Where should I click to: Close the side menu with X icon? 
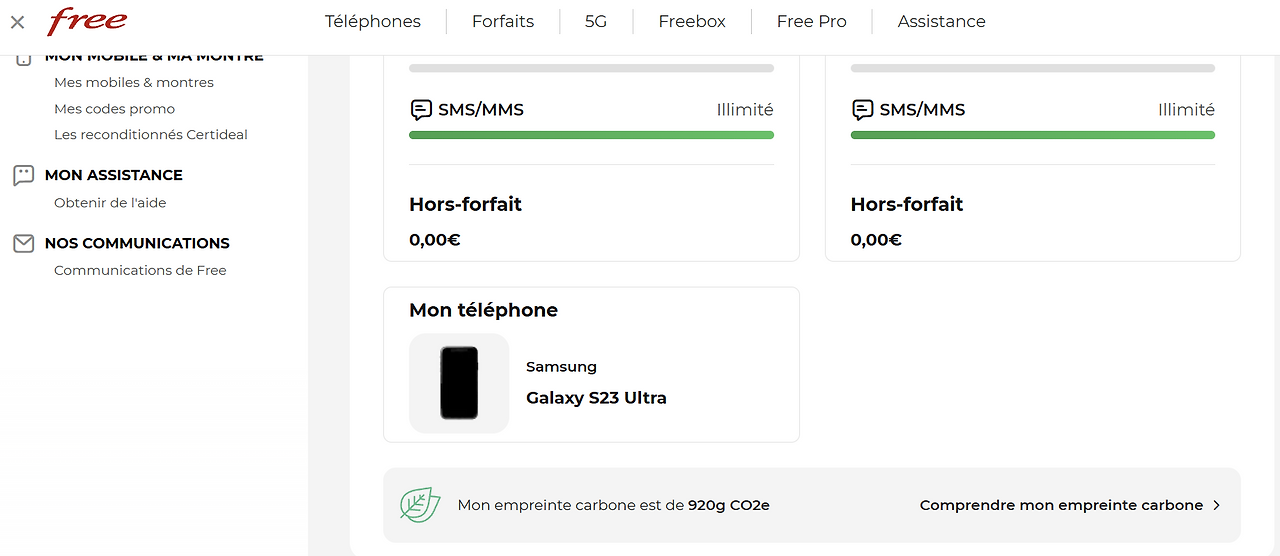17,21
